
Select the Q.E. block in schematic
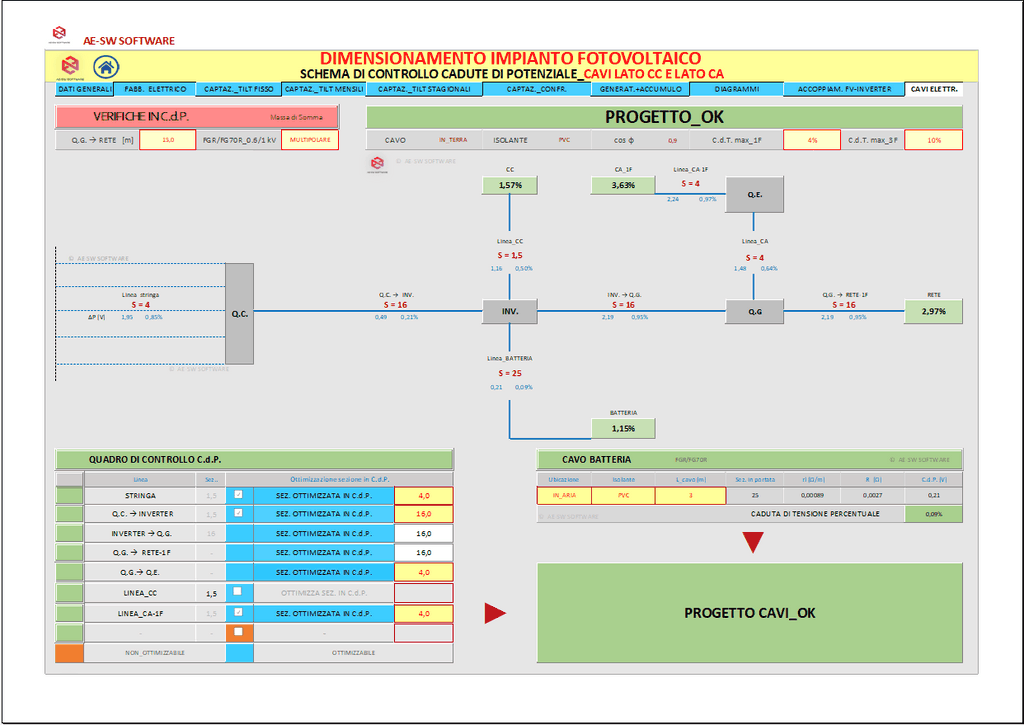tap(755, 194)
